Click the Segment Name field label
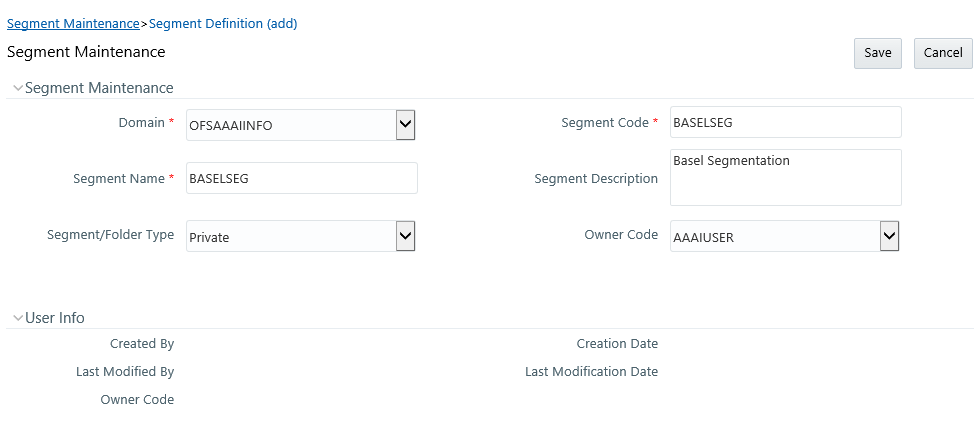The image size is (980, 421). tap(119, 179)
